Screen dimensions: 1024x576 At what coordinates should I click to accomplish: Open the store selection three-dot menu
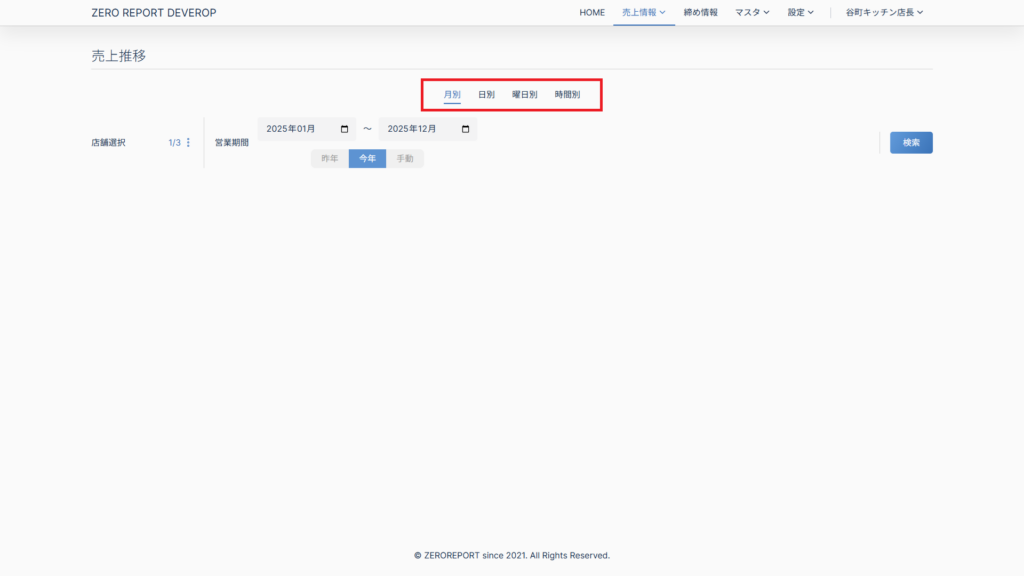[188, 143]
